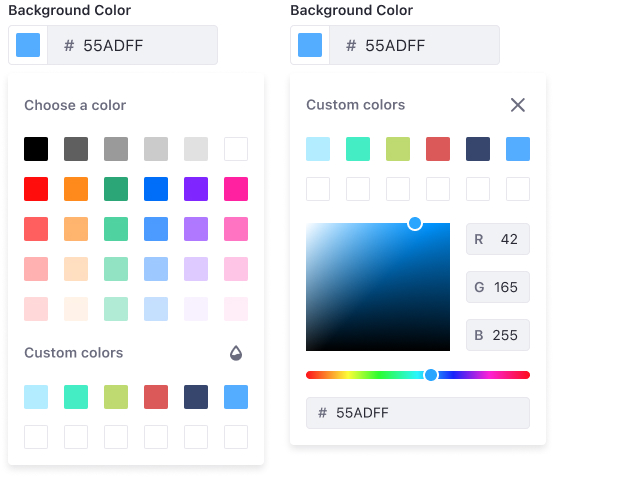Select the black color swatch
The width and height of the screenshot is (623, 477).
(x=36, y=149)
